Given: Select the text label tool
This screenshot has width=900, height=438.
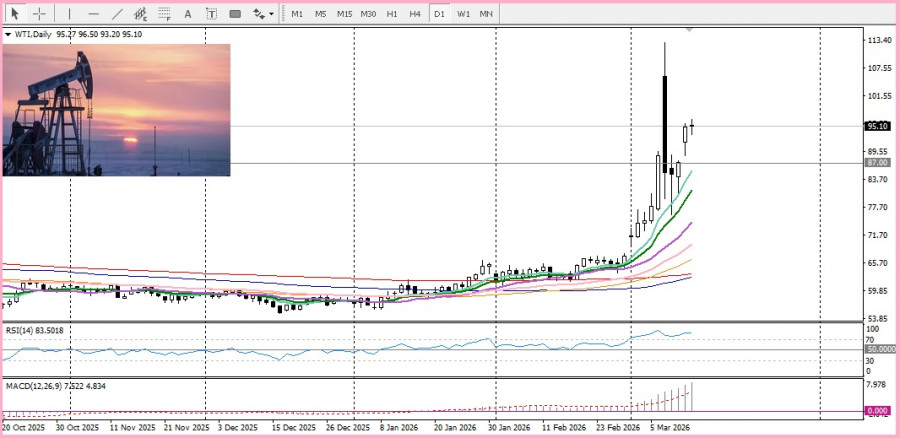Looking at the screenshot, I should point(211,14).
